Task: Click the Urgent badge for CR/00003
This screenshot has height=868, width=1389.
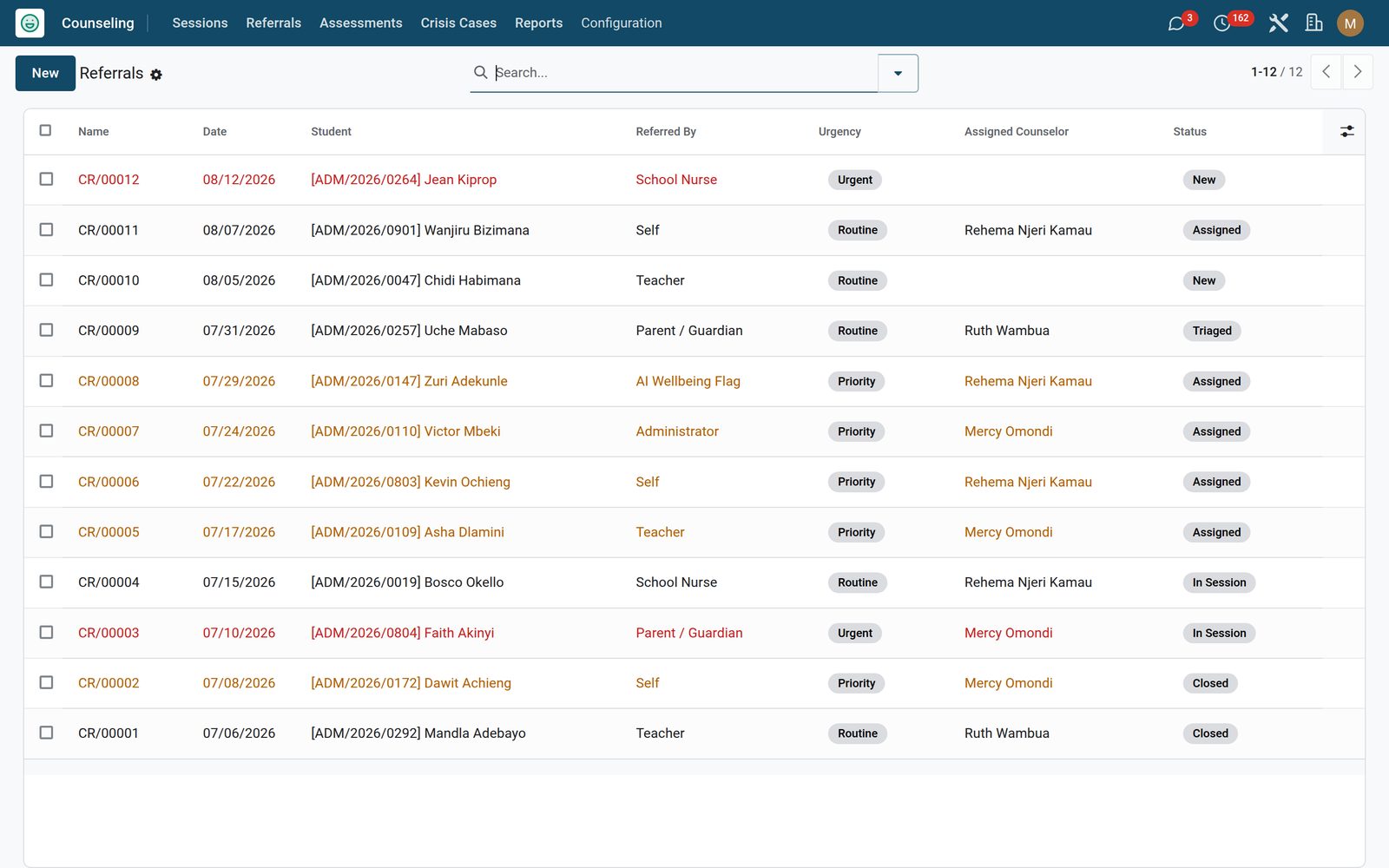Action: click(x=855, y=633)
